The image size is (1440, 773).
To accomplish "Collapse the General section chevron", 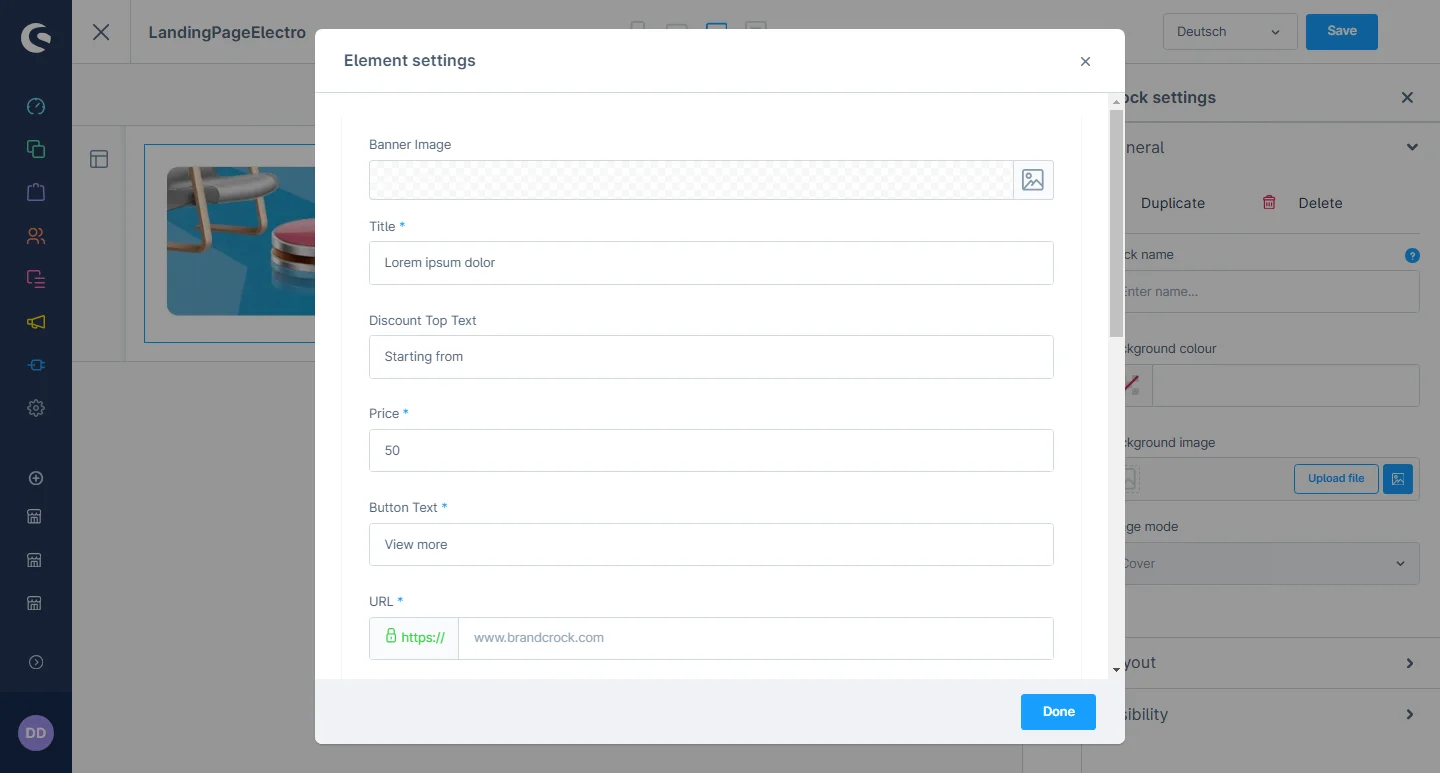I will tap(1411, 148).
